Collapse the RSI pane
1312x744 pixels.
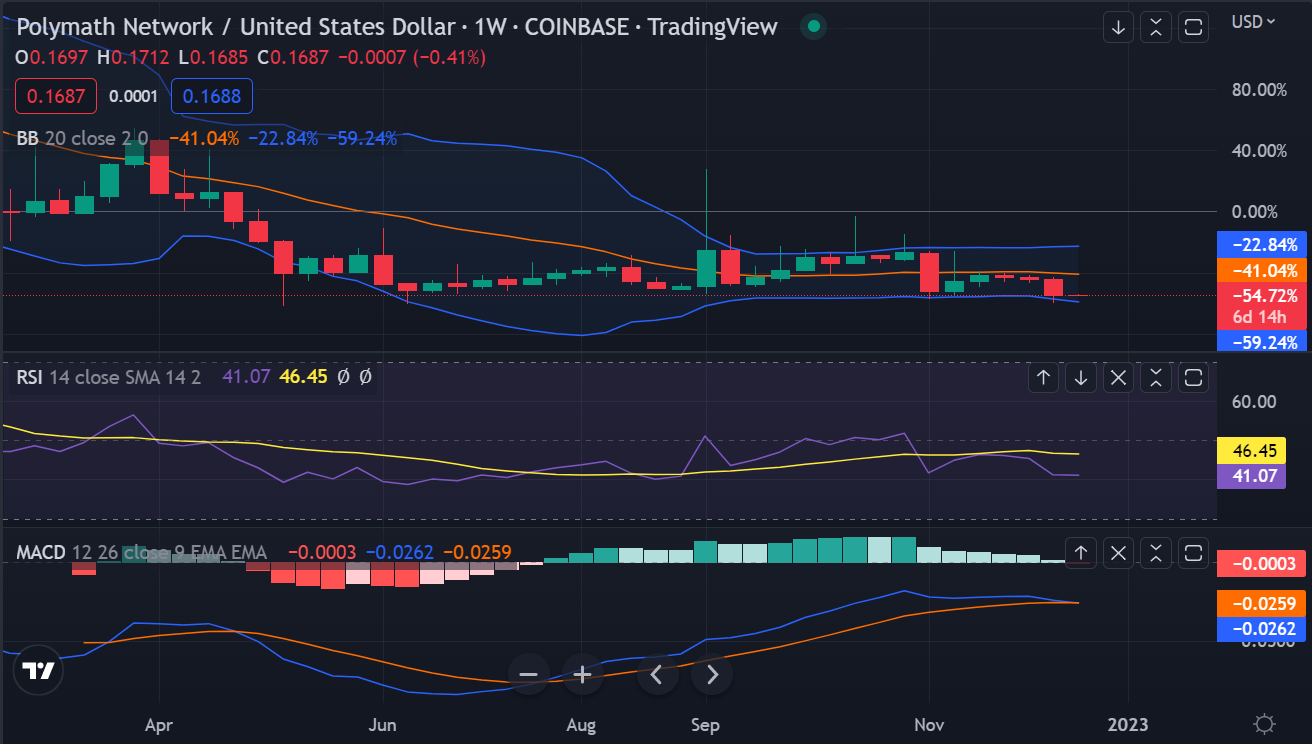click(1156, 377)
